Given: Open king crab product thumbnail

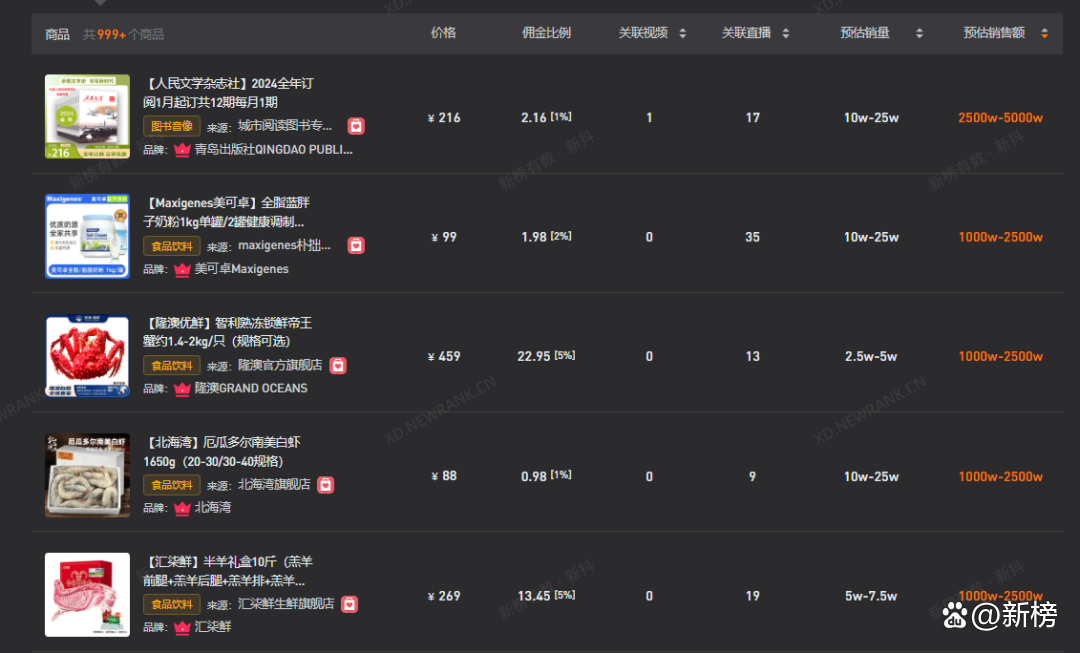Looking at the screenshot, I should tap(87, 356).
